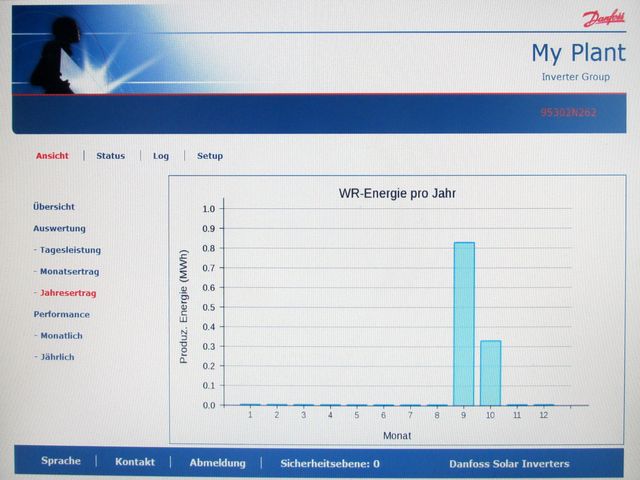
Task: Click the Inverter Group subtitle
Action: 576,77
